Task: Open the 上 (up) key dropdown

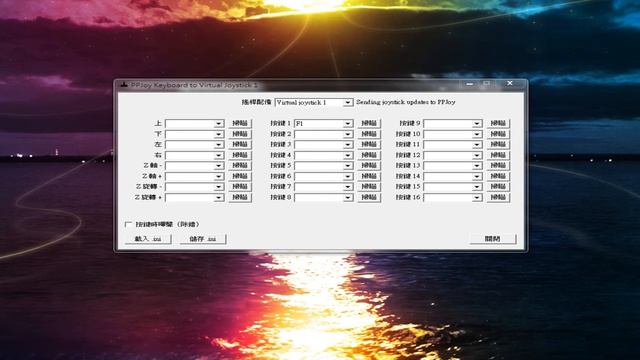Action: [194, 123]
